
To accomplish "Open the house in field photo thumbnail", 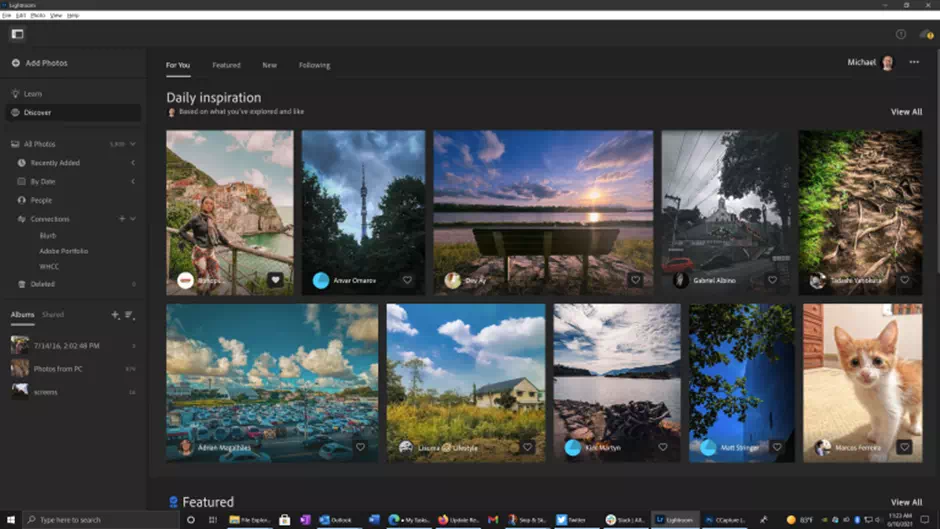I will coord(466,383).
